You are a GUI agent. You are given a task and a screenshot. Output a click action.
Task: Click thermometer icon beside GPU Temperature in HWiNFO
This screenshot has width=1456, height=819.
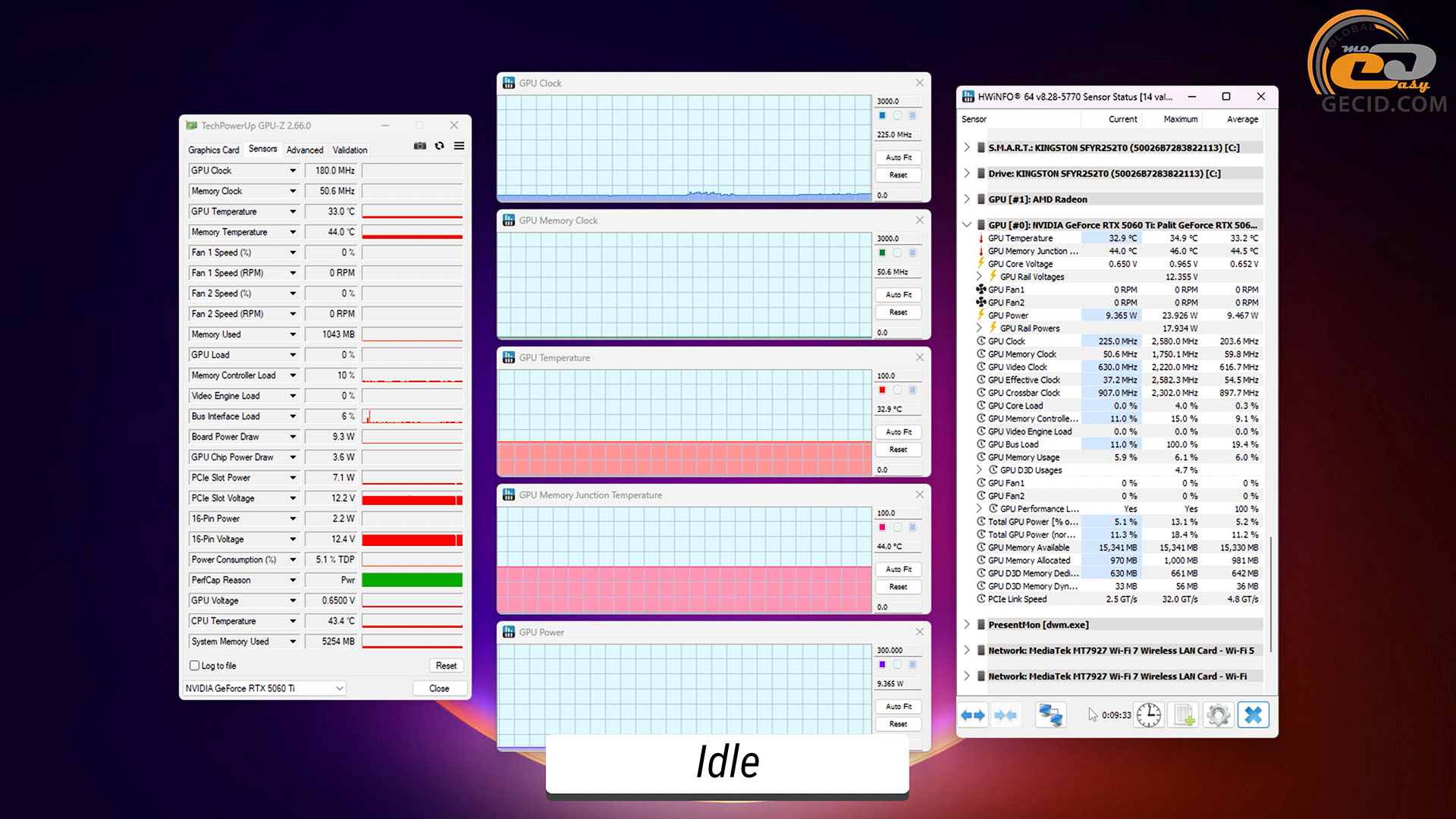(981, 238)
